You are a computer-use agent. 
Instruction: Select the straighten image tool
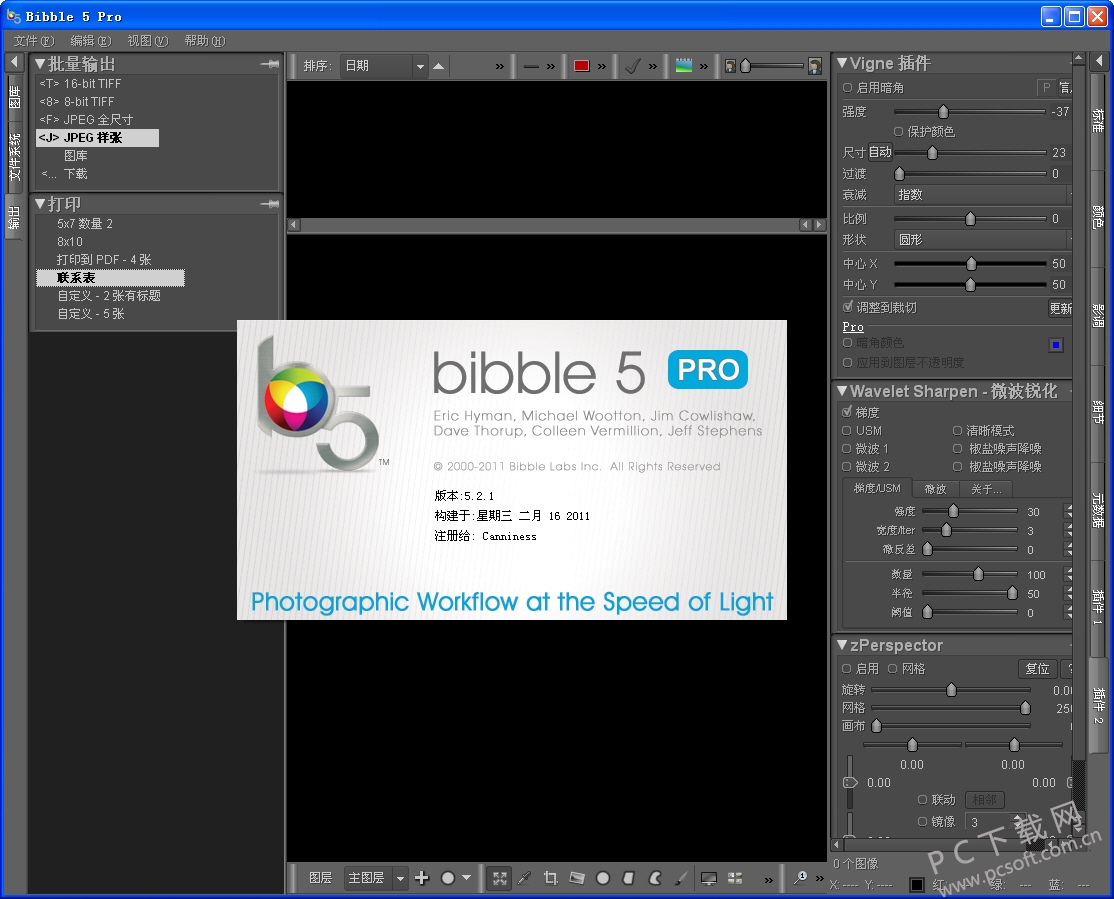click(577, 878)
